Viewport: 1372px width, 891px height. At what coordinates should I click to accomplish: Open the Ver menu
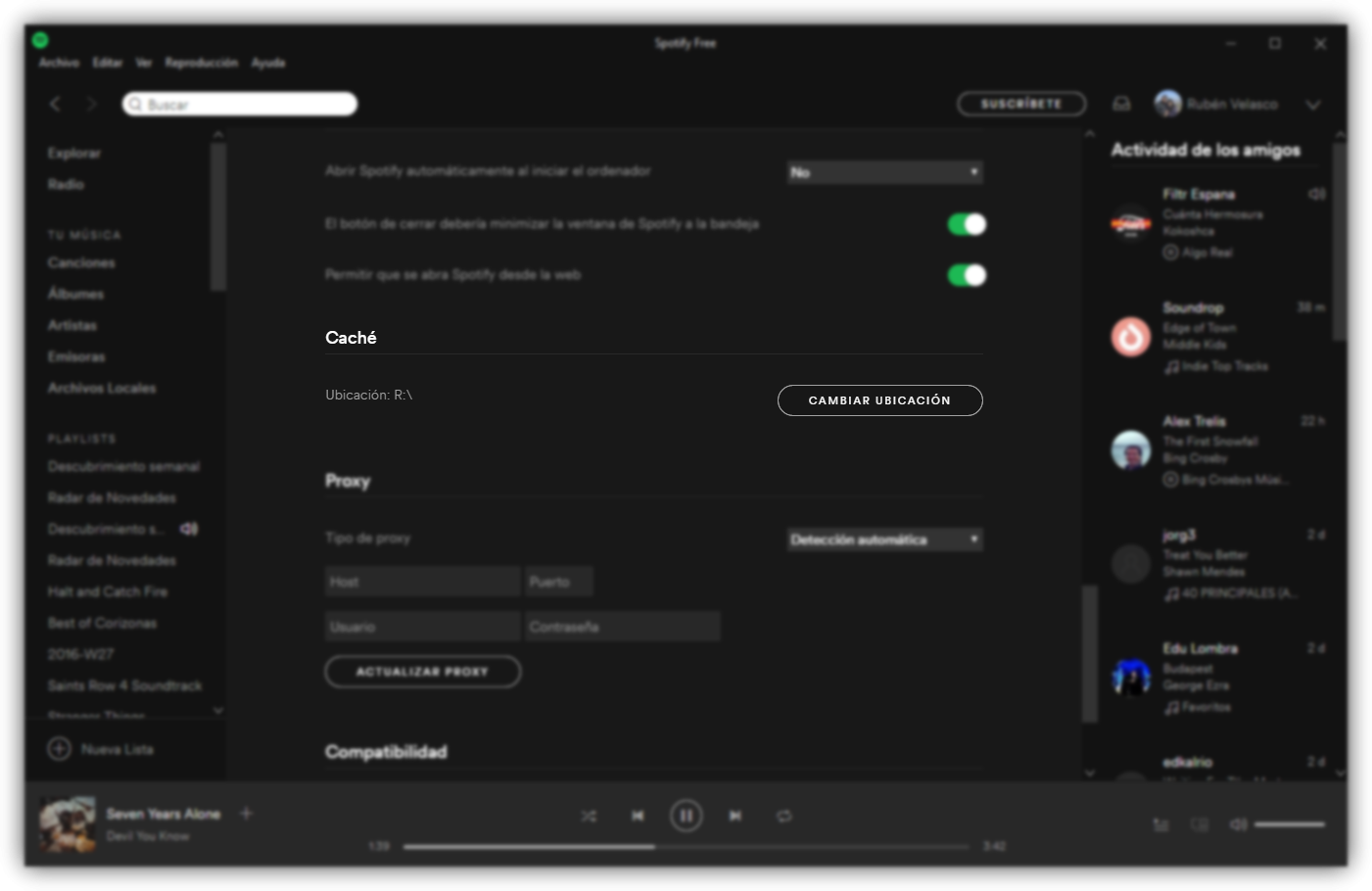[x=144, y=63]
